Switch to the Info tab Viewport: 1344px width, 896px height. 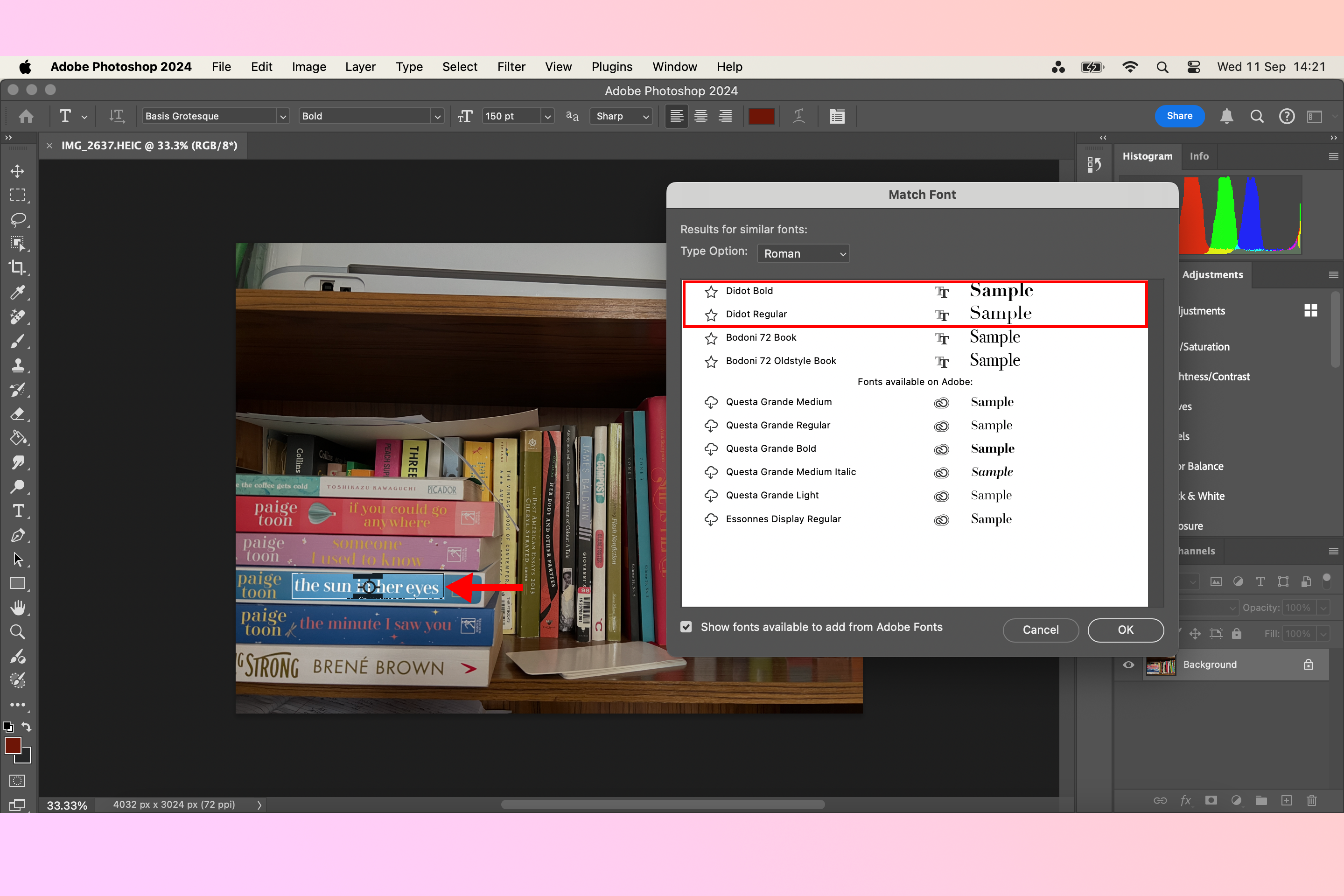pyautogui.click(x=1199, y=156)
